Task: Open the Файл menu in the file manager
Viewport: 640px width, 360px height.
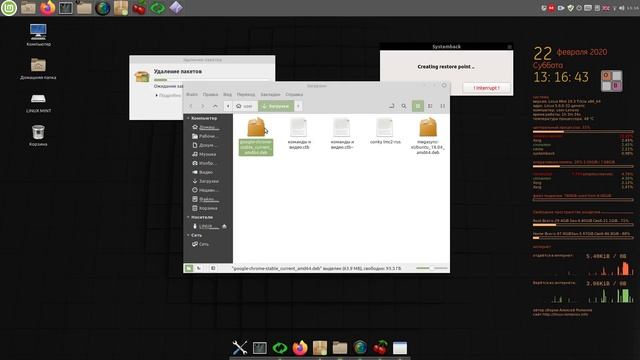Action: point(191,94)
